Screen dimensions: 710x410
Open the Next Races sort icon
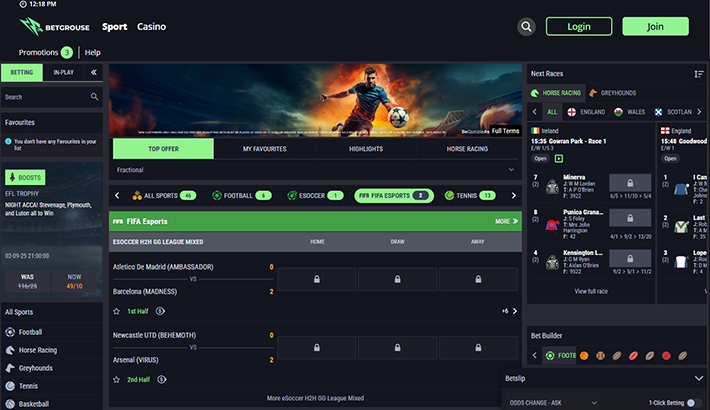pos(699,74)
